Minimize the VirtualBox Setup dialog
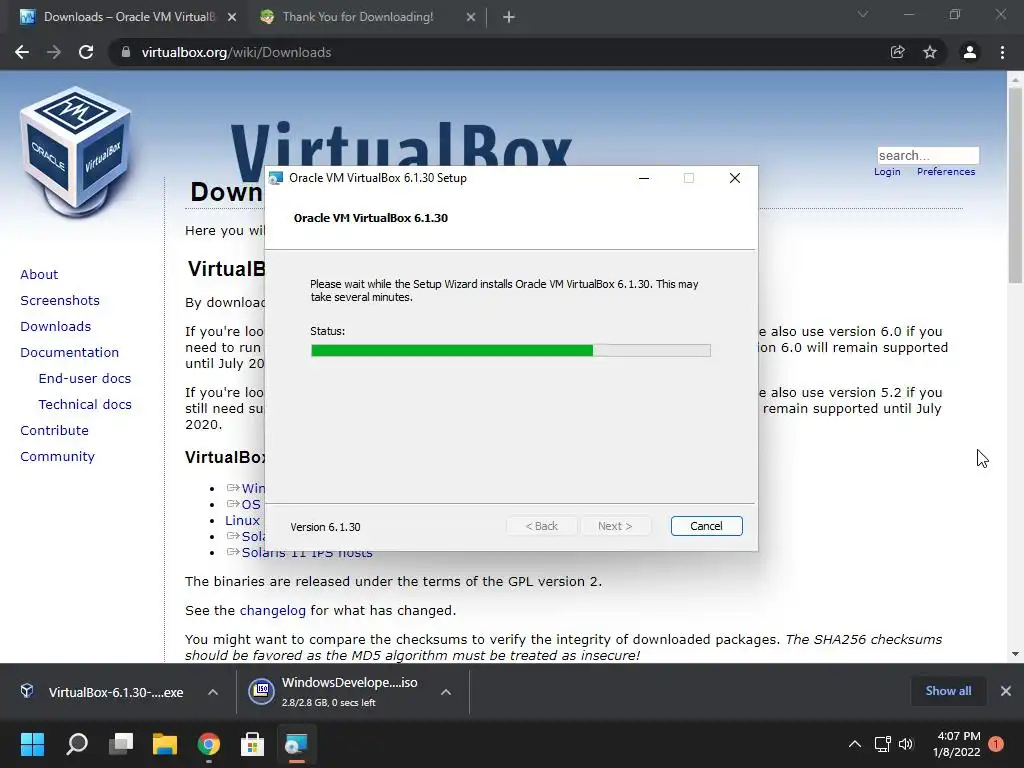This screenshot has height=768, width=1024. [644, 178]
